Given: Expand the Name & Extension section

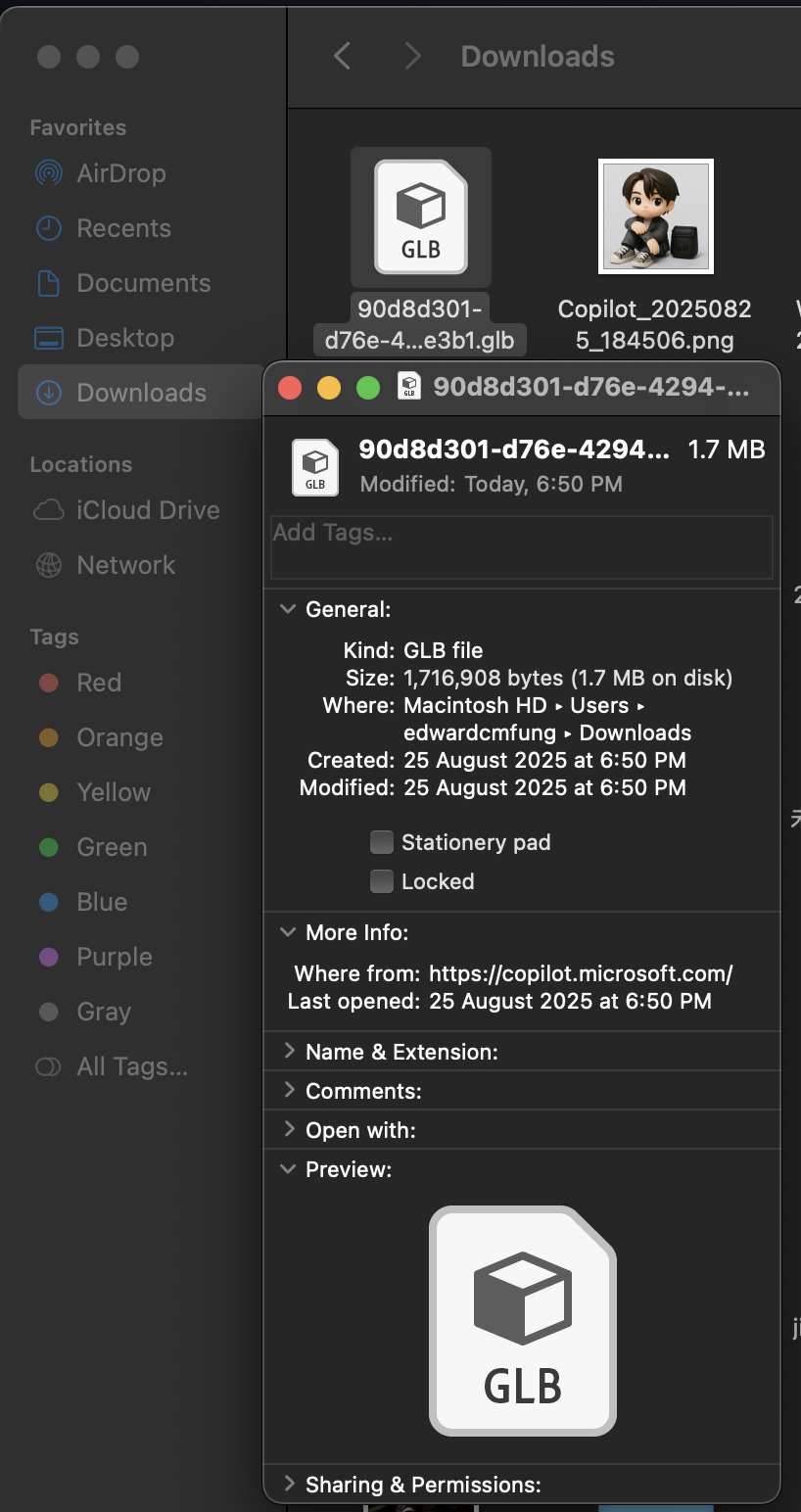Looking at the screenshot, I should [x=289, y=1052].
